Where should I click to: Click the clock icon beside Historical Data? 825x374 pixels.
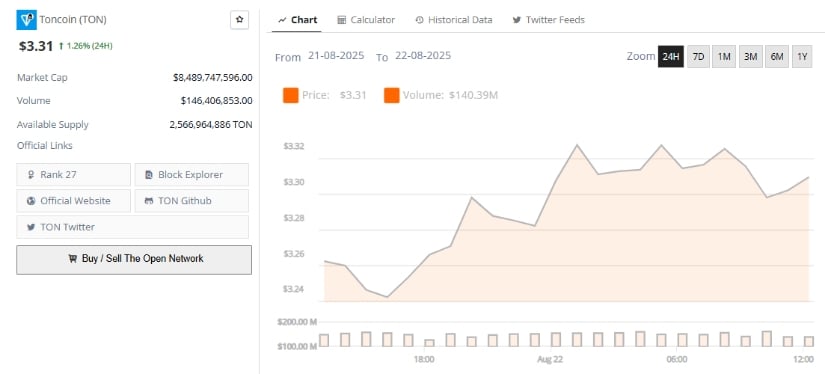pyautogui.click(x=419, y=20)
